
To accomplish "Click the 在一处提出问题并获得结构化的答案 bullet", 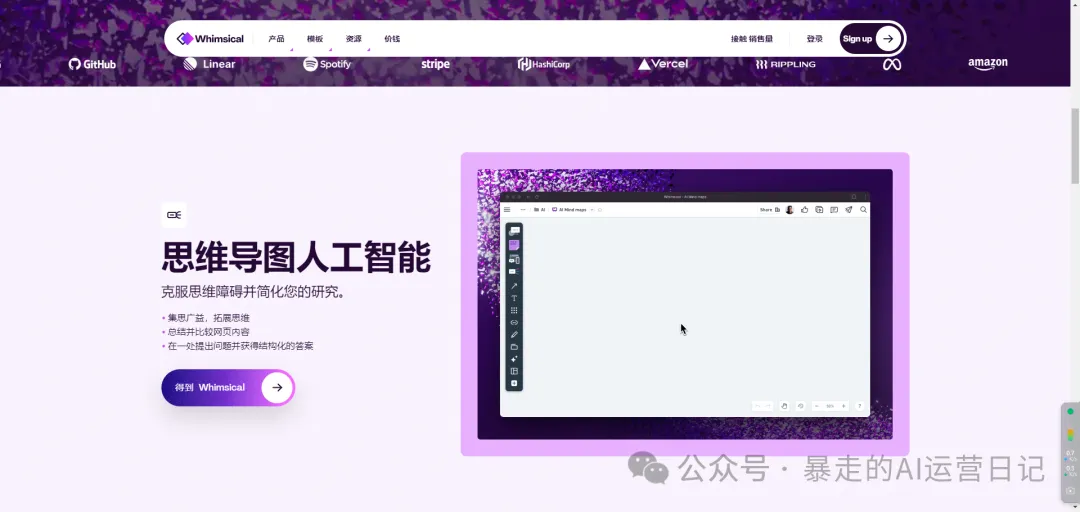I will pyautogui.click(x=240, y=346).
